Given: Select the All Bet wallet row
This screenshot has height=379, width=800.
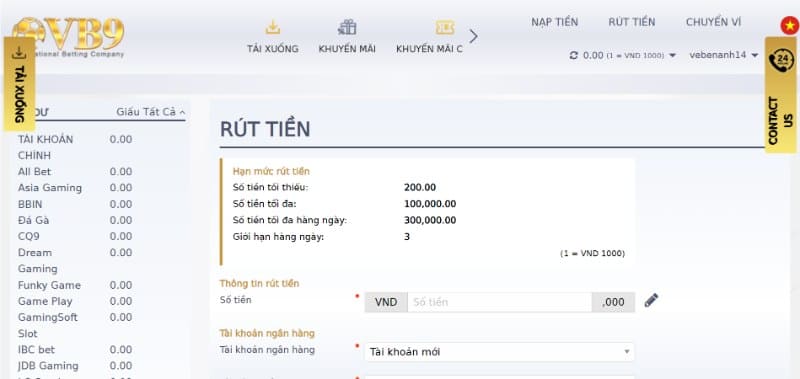Looking at the screenshot, I should point(75,171).
